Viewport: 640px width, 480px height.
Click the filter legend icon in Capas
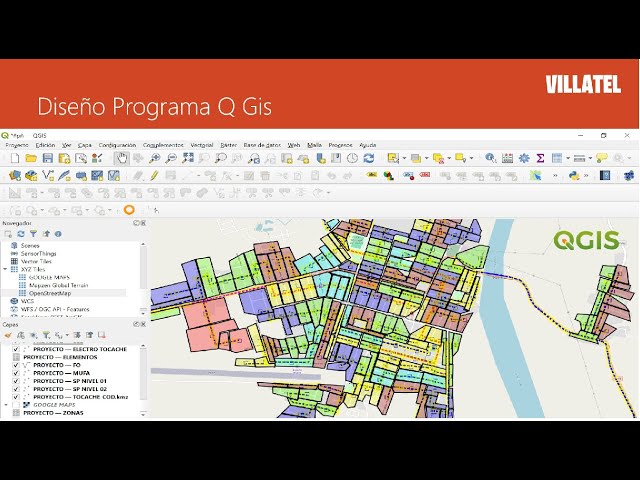pyautogui.click(x=47, y=335)
